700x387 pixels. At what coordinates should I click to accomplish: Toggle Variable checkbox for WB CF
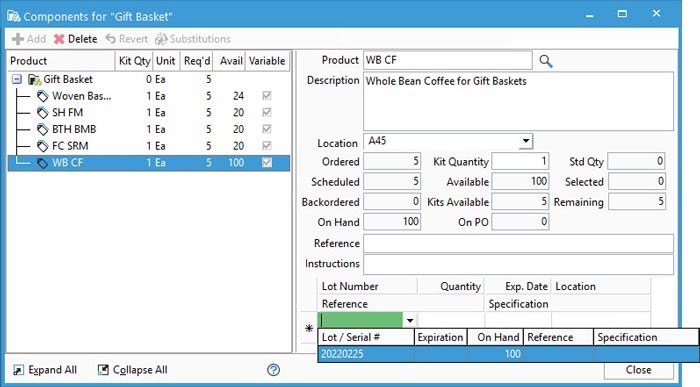click(267, 163)
